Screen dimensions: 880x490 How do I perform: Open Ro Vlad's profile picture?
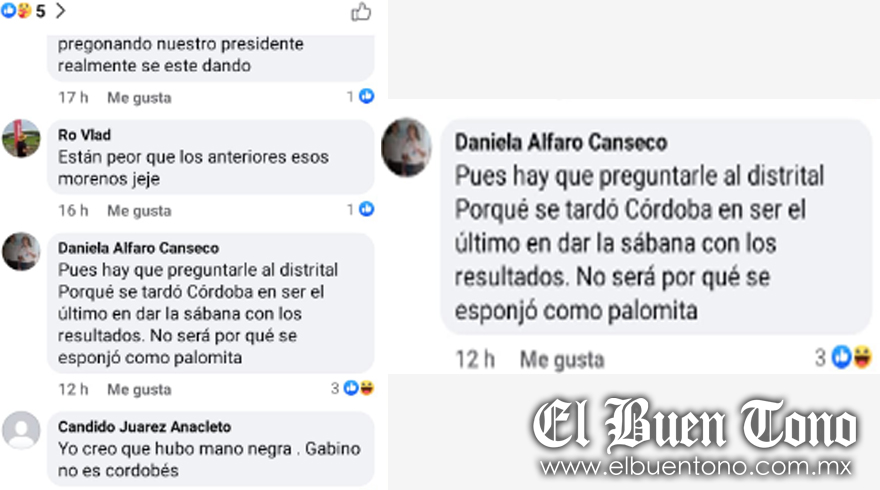pos(21,138)
